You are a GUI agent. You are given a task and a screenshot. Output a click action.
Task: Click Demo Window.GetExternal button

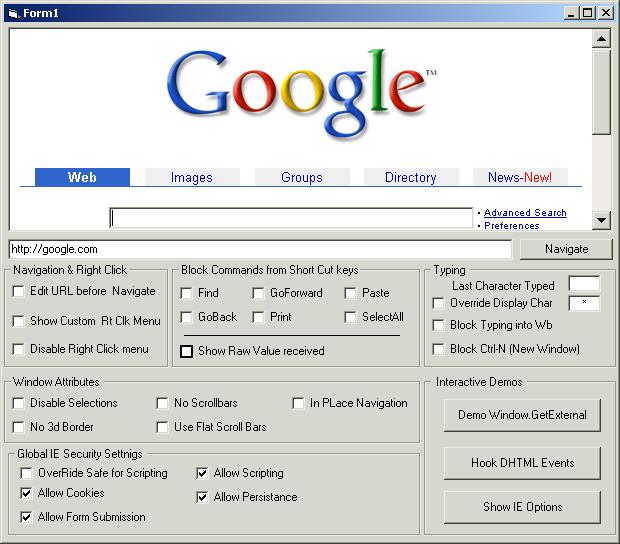click(522, 415)
